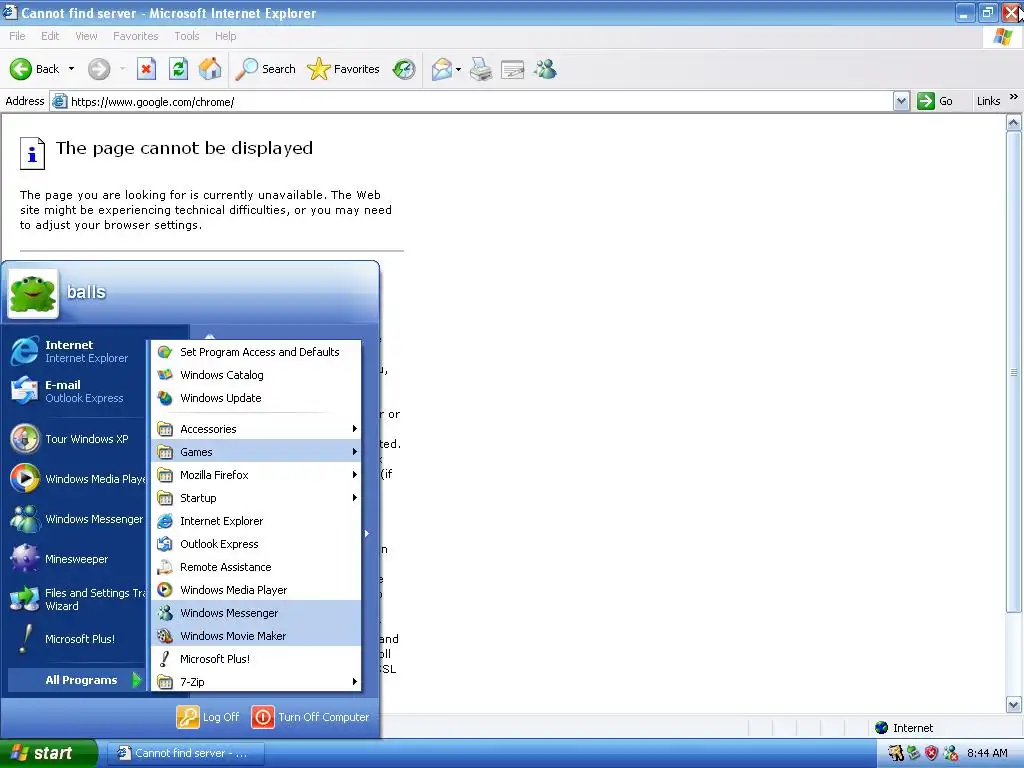The width and height of the screenshot is (1024, 768).
Task: Click the Refresh page icon
Action: coord(178,69)
